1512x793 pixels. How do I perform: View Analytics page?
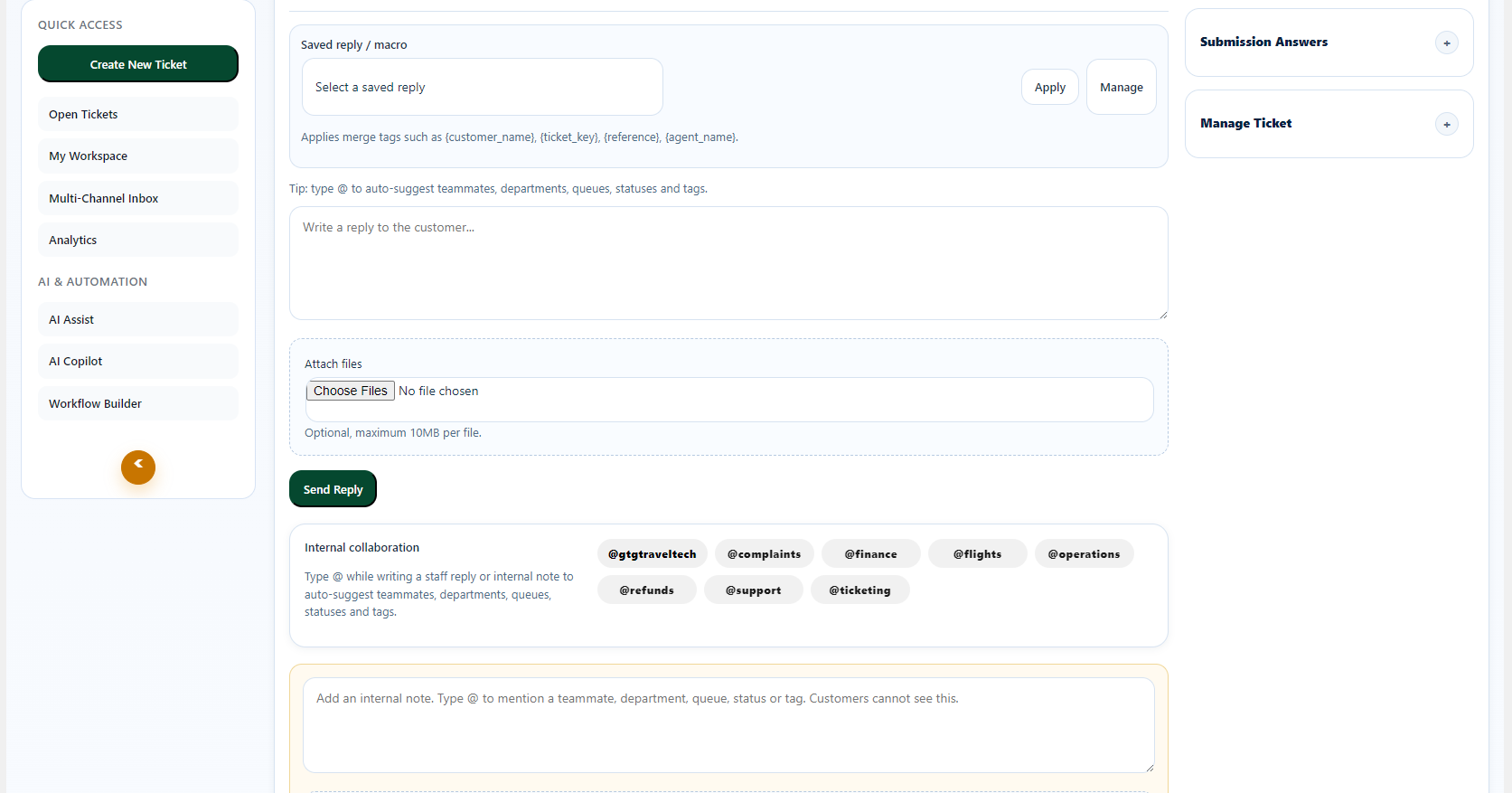[138, 240]
